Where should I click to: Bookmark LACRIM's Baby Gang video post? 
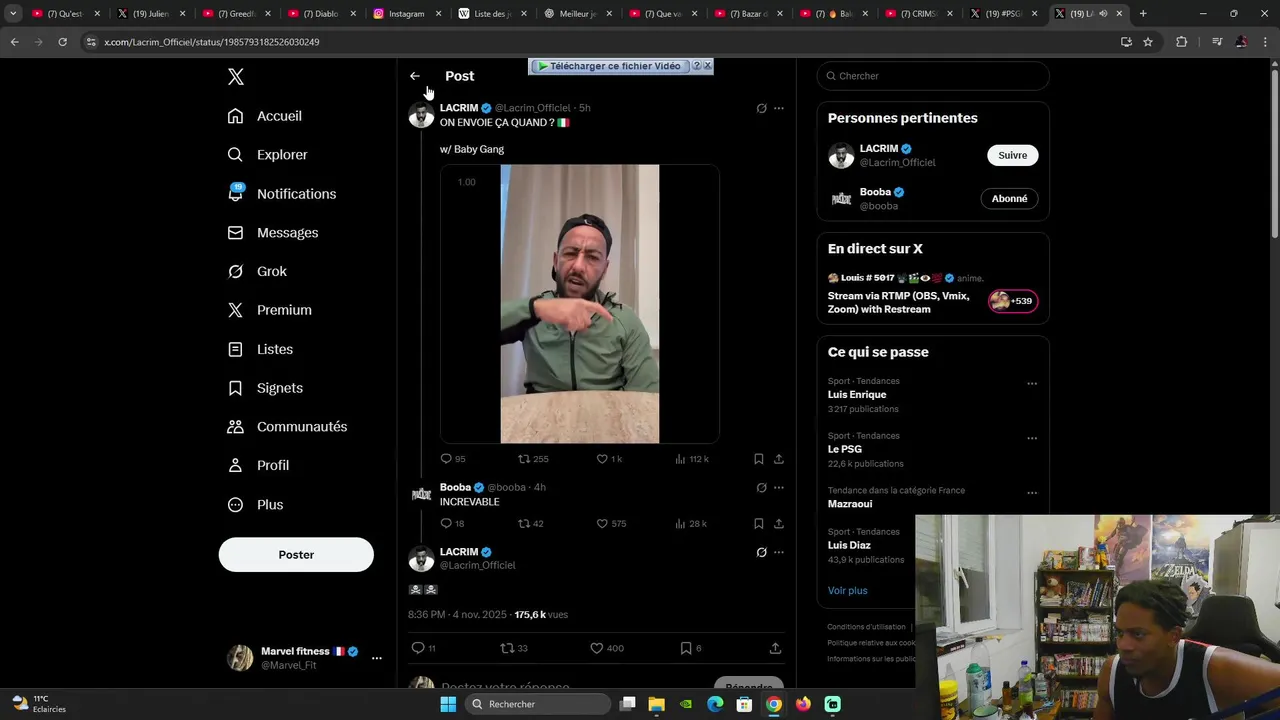(x=759, y=459)
